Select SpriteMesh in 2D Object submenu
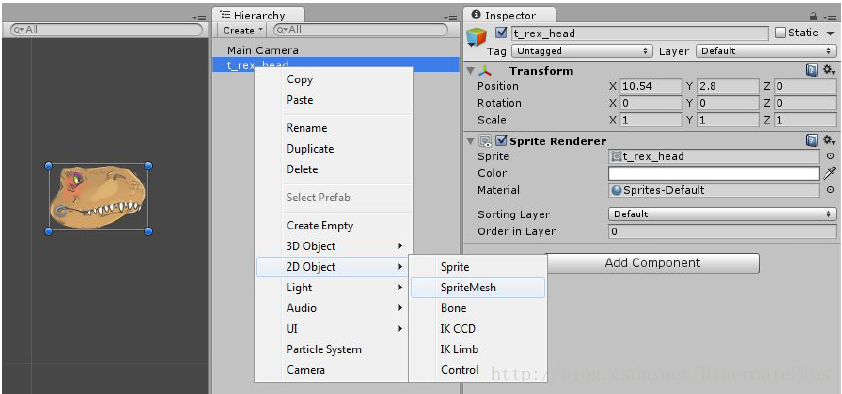The width and height of the screenshot is (842, 394). [478, 287]
